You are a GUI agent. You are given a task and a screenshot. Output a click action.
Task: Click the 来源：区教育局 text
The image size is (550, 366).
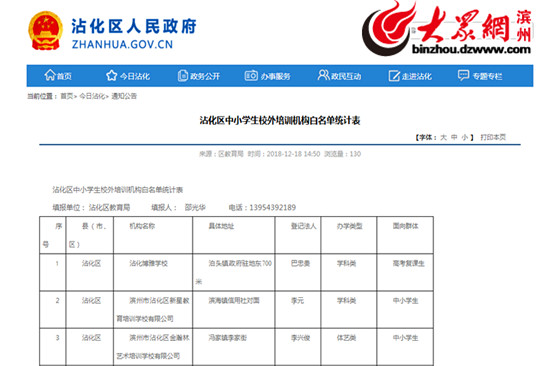pyautogui.click(x=221, y=154)
